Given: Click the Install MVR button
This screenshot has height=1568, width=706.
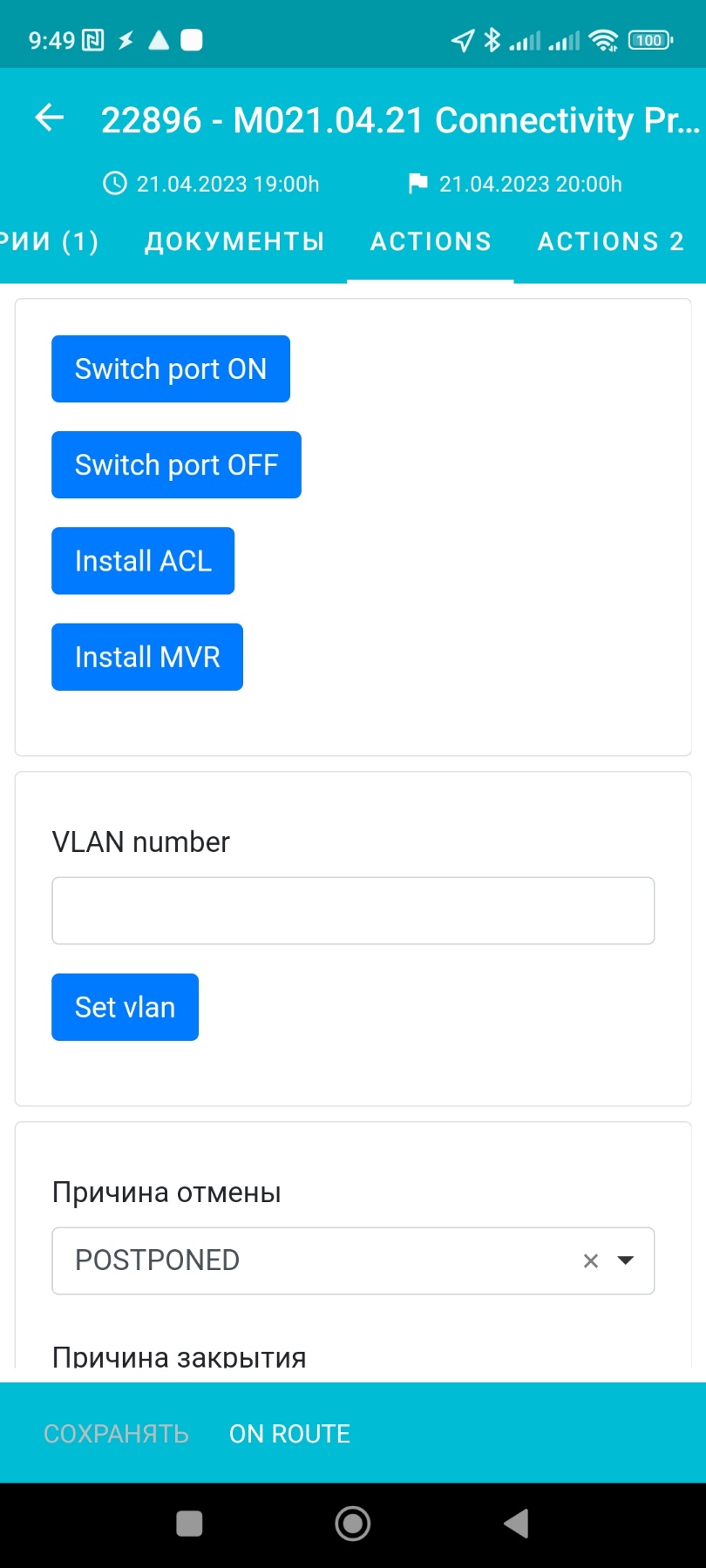Looking at the screenshot, I should point(147,657).
